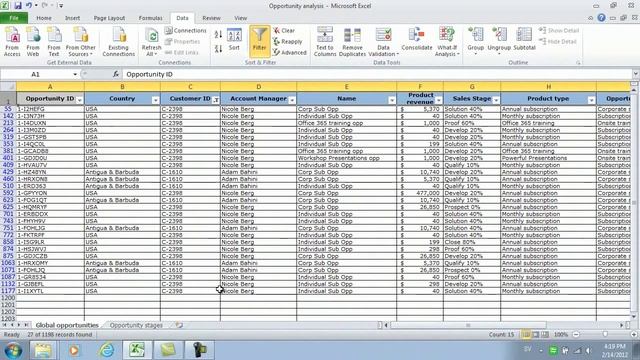Switch to the Insert ribbon tab
This screenshot has width=640, height=360.
72,18
